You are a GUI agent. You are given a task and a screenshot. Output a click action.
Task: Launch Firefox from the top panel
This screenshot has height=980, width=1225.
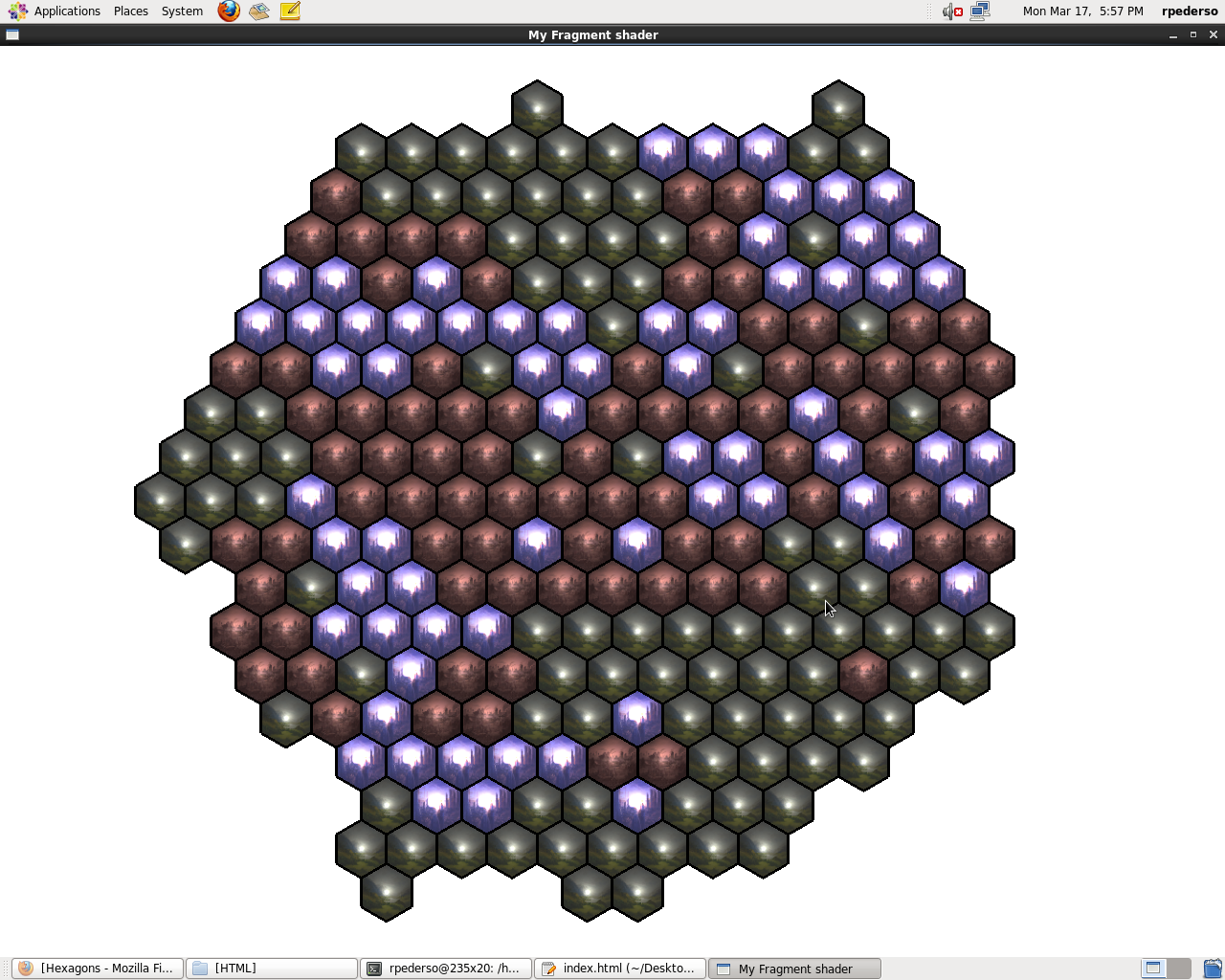coord(229,11)
